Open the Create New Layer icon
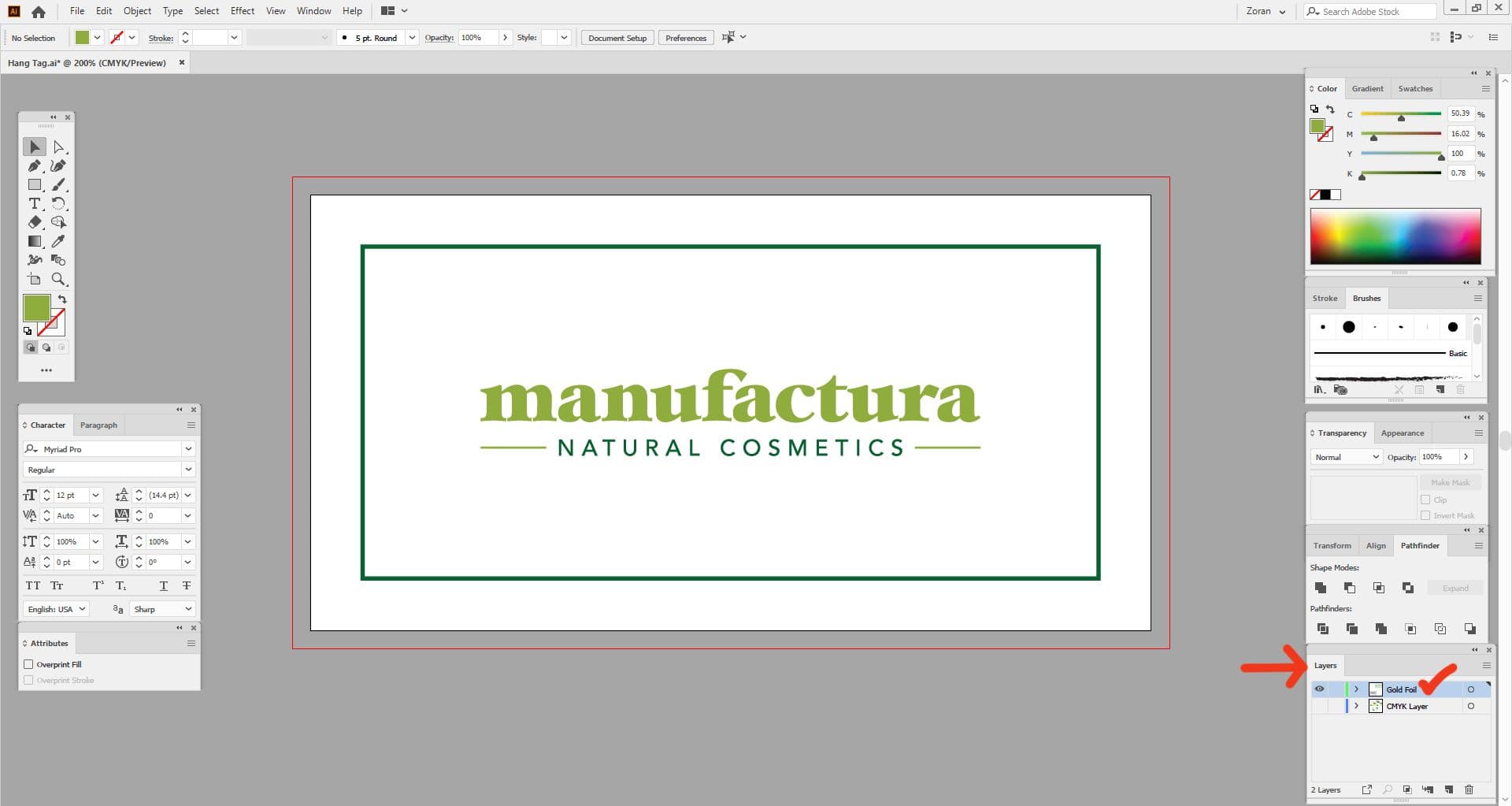The width and height of the screenshot is (1512, 806). (1449, 789)
